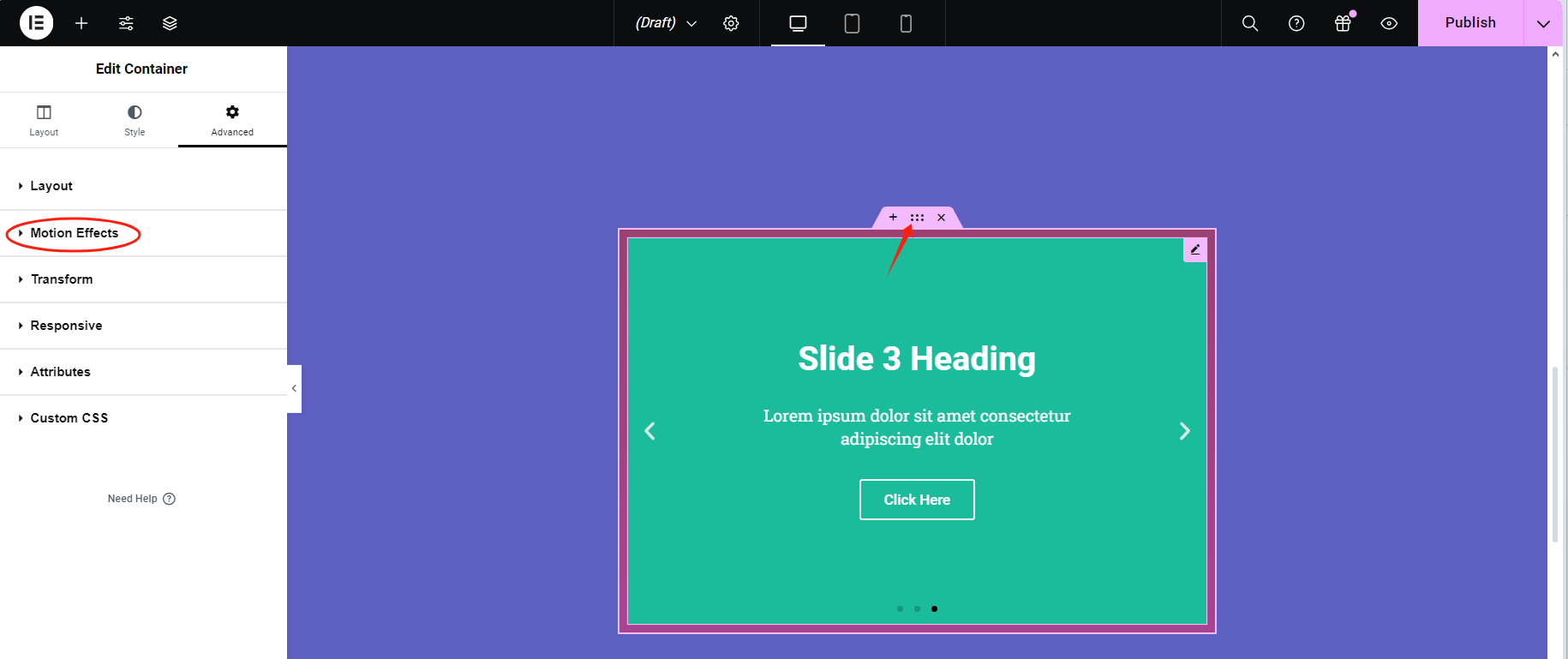Open the help question mark icon
1568x659 pixels.
(x=1296, y=23)
